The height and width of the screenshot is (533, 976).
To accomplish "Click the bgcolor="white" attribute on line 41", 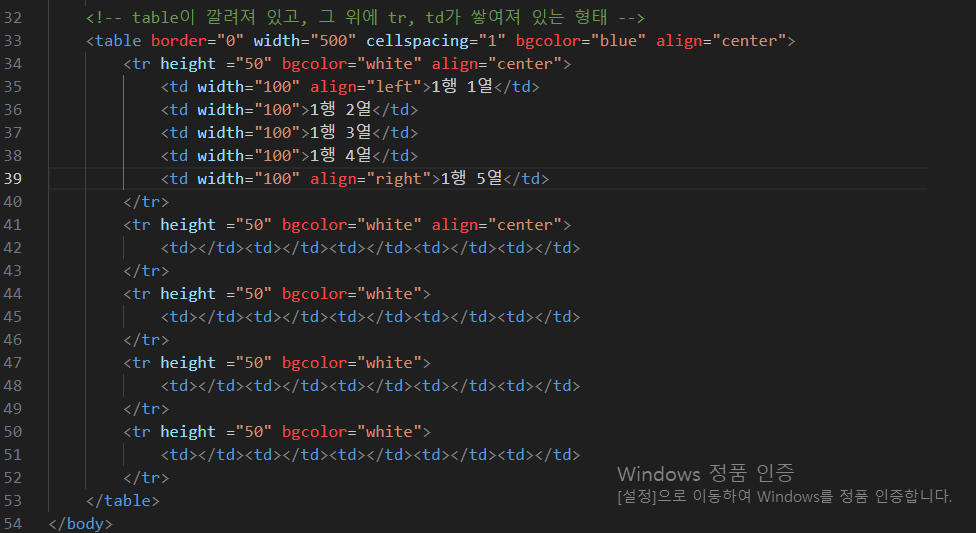I will tap(352, 225).
